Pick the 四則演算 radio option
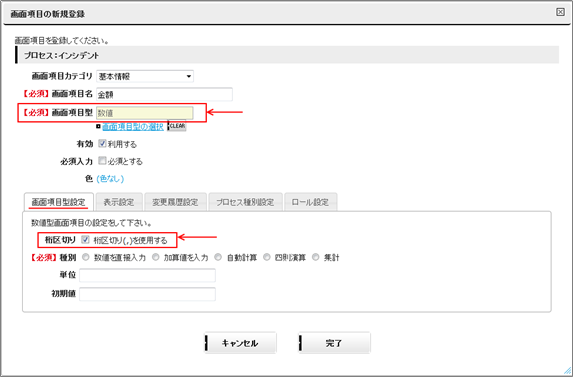Image resolution: width=573 pixels, height=377 pixels. coord(267,257)
